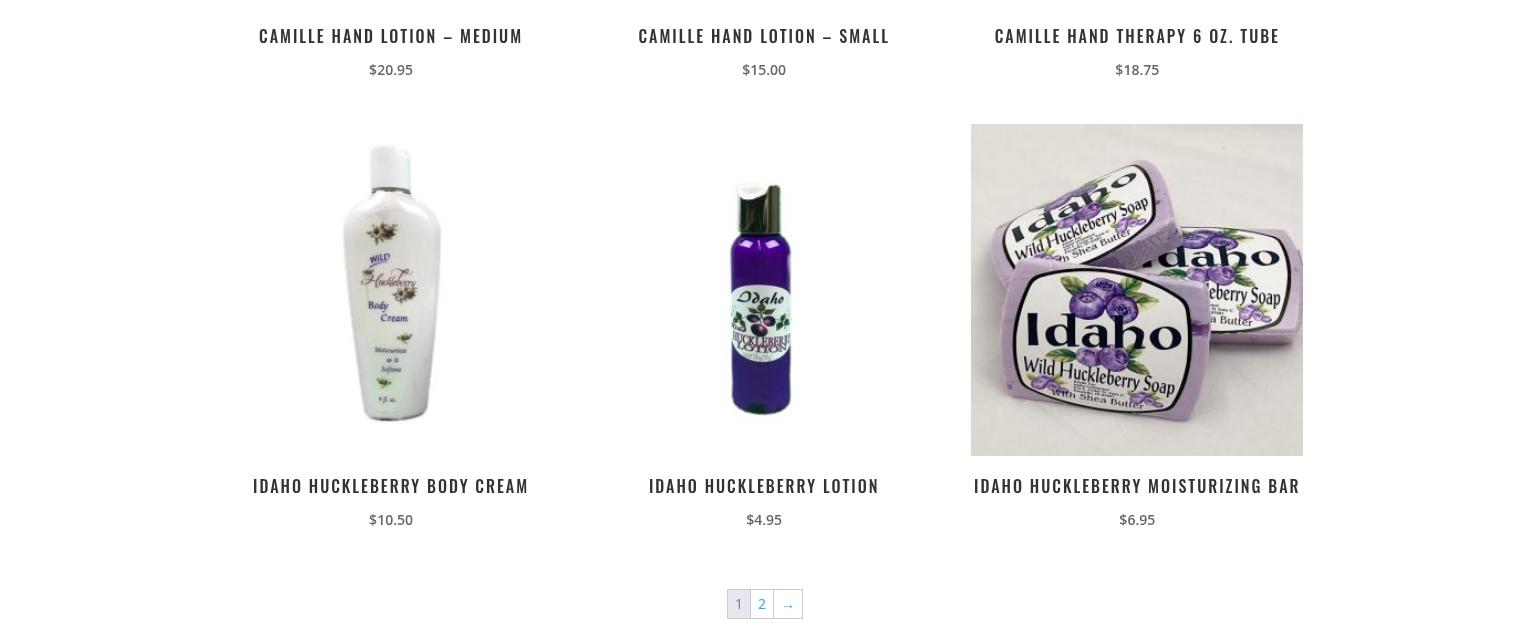This screenshot has width=1530, height=623.
Task: Click the Idaho Huckleberry Lotion title
Action: (x=764, y=486)
